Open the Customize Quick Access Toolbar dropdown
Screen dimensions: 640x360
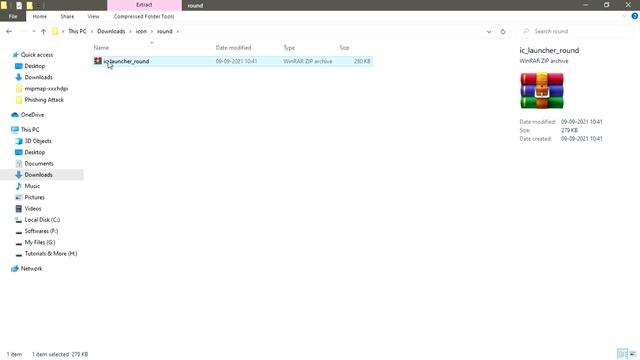pos(38,5)
